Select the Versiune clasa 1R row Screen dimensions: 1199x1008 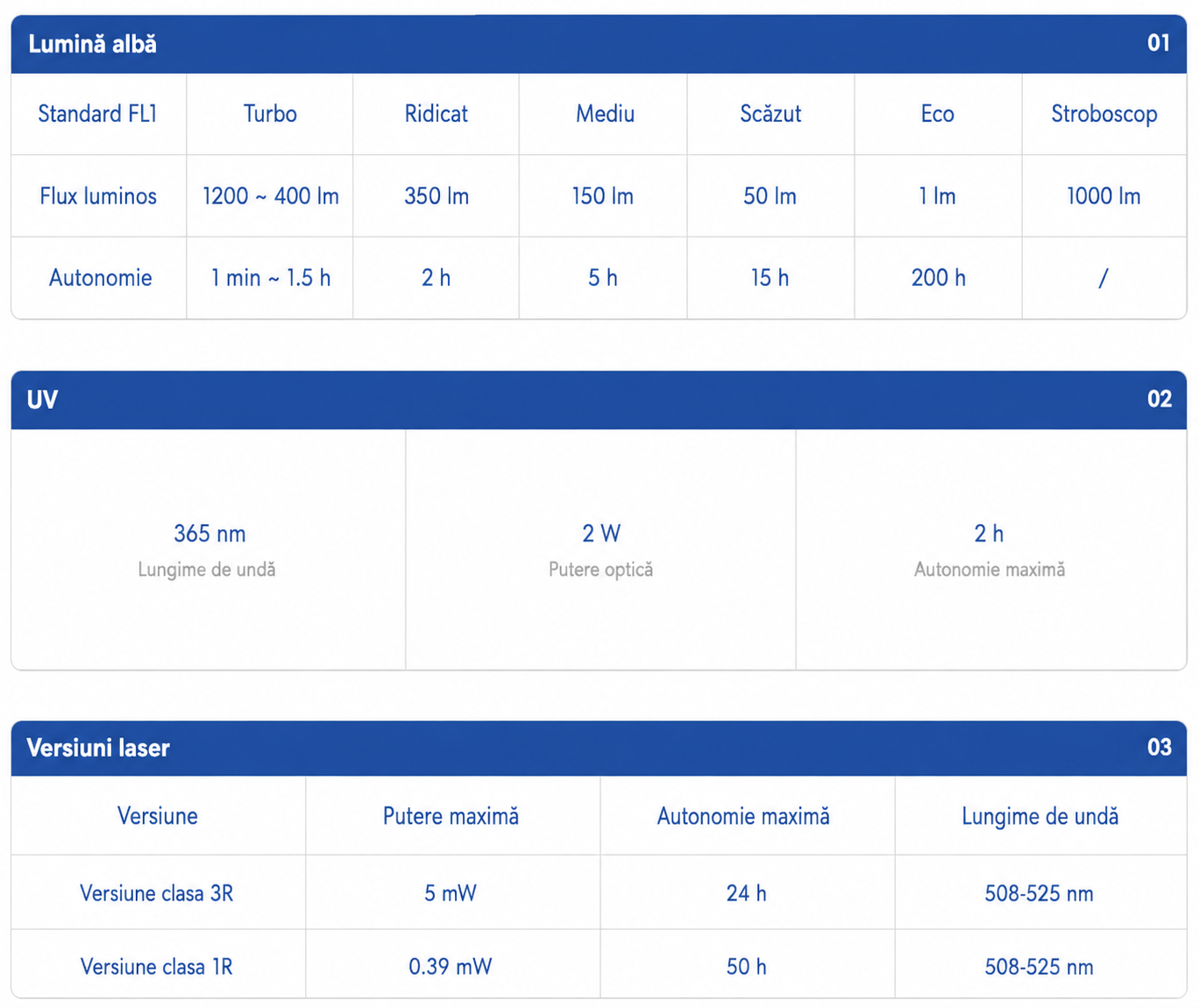[x=599, y=966]
